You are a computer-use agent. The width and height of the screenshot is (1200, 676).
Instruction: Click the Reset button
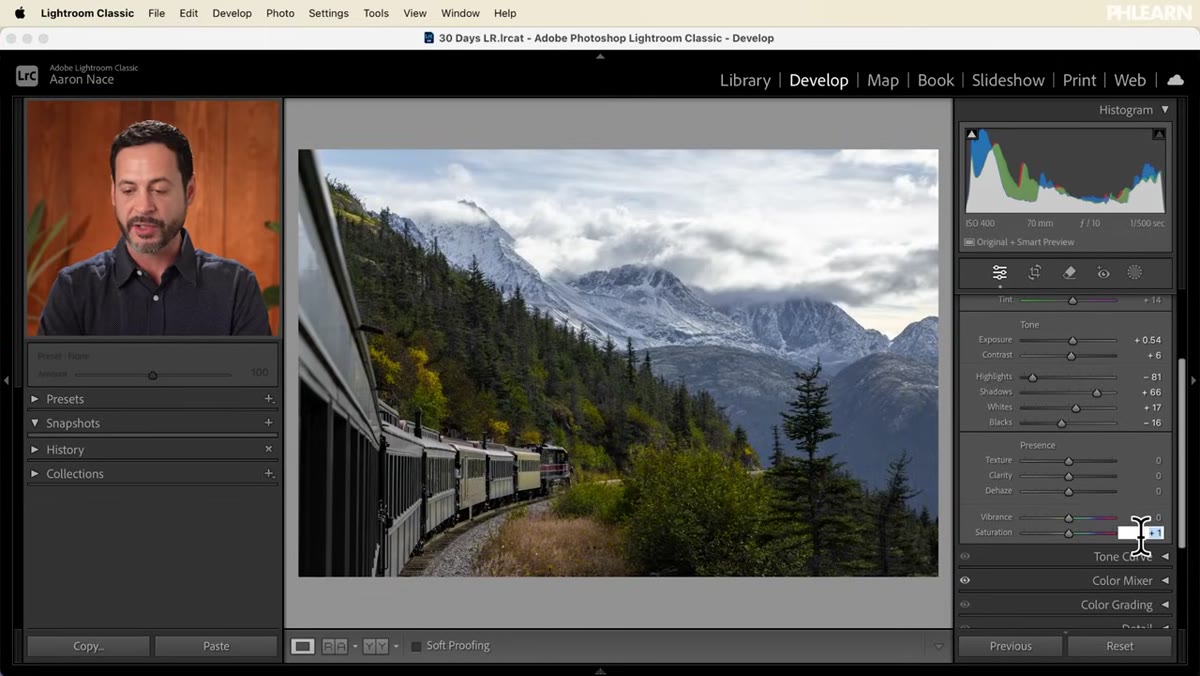pos(1120,646)
